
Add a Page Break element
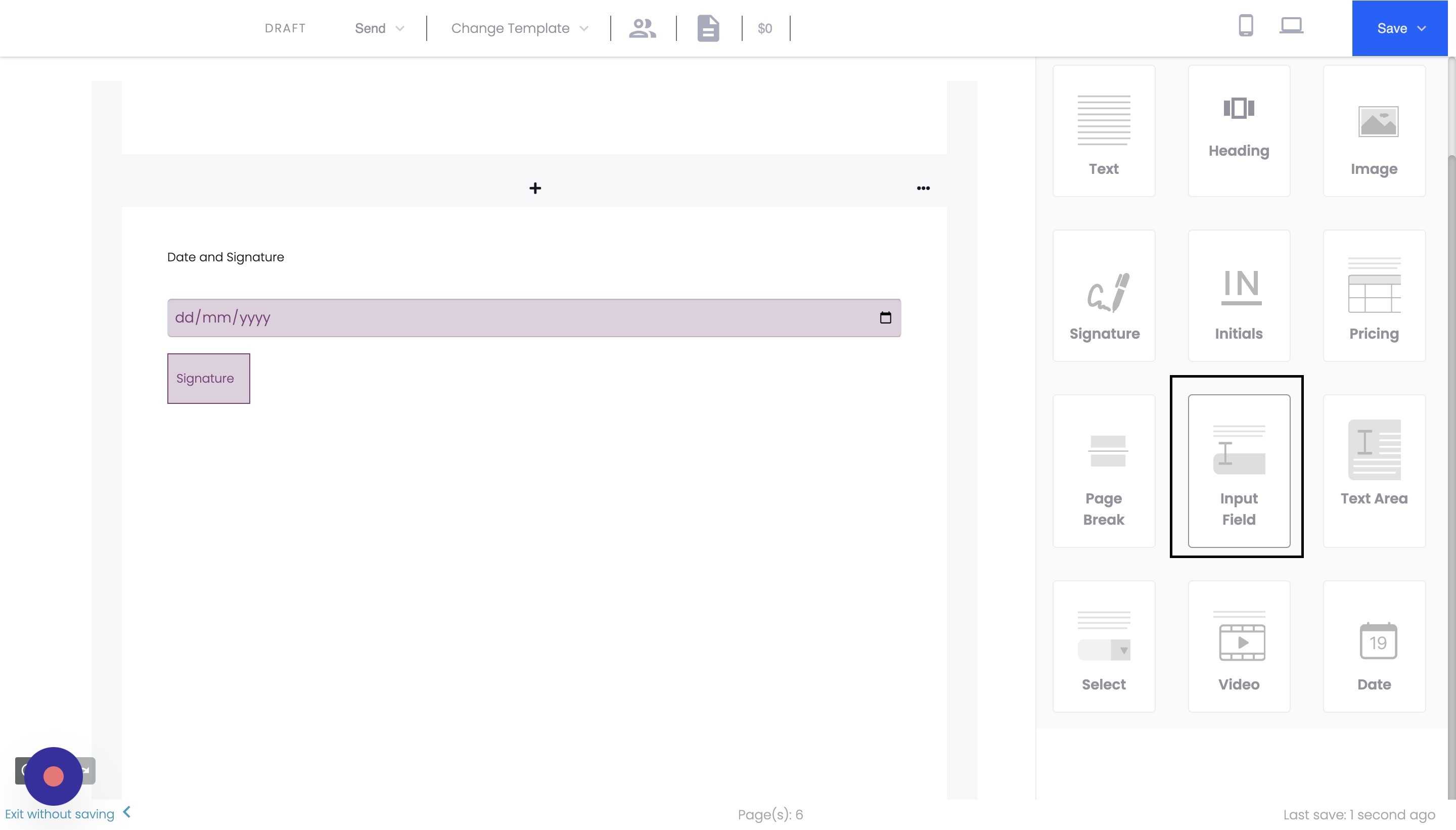pyautogui.click(x=1103, y=471)
